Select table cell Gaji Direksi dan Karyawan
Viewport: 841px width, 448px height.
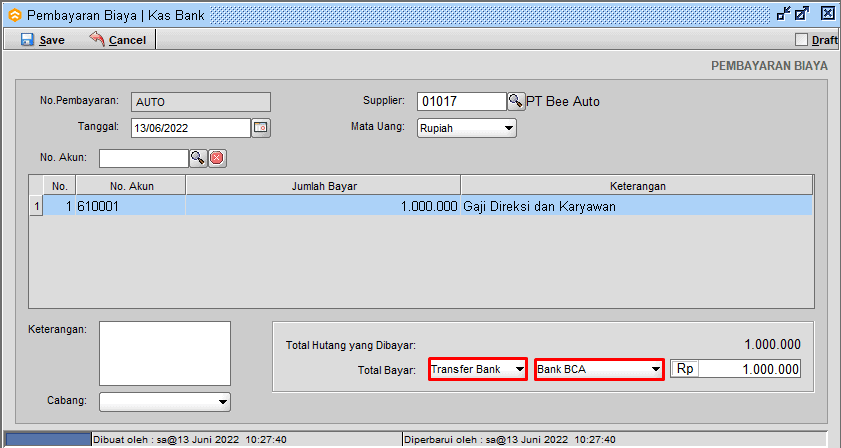click(636, 206)
